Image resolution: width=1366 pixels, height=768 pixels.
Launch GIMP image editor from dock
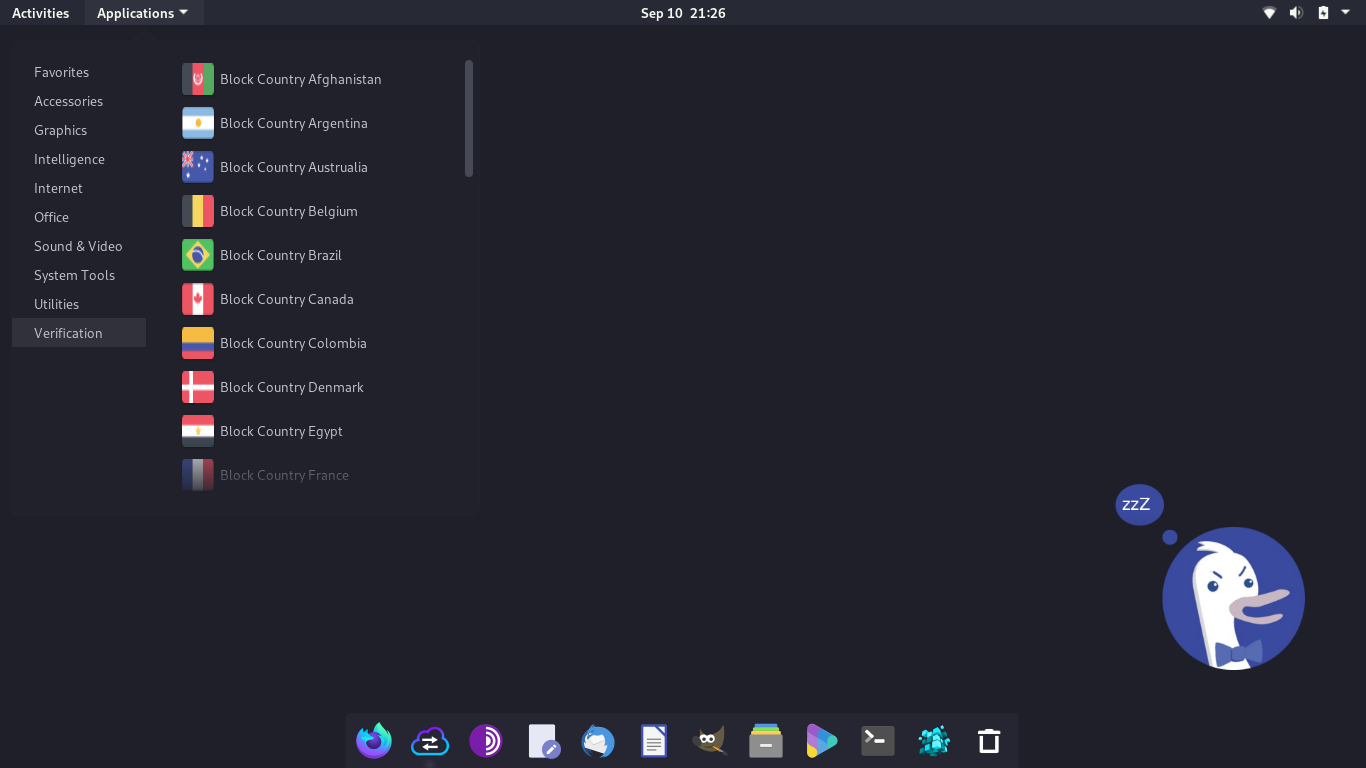click(x=709, y=741)
